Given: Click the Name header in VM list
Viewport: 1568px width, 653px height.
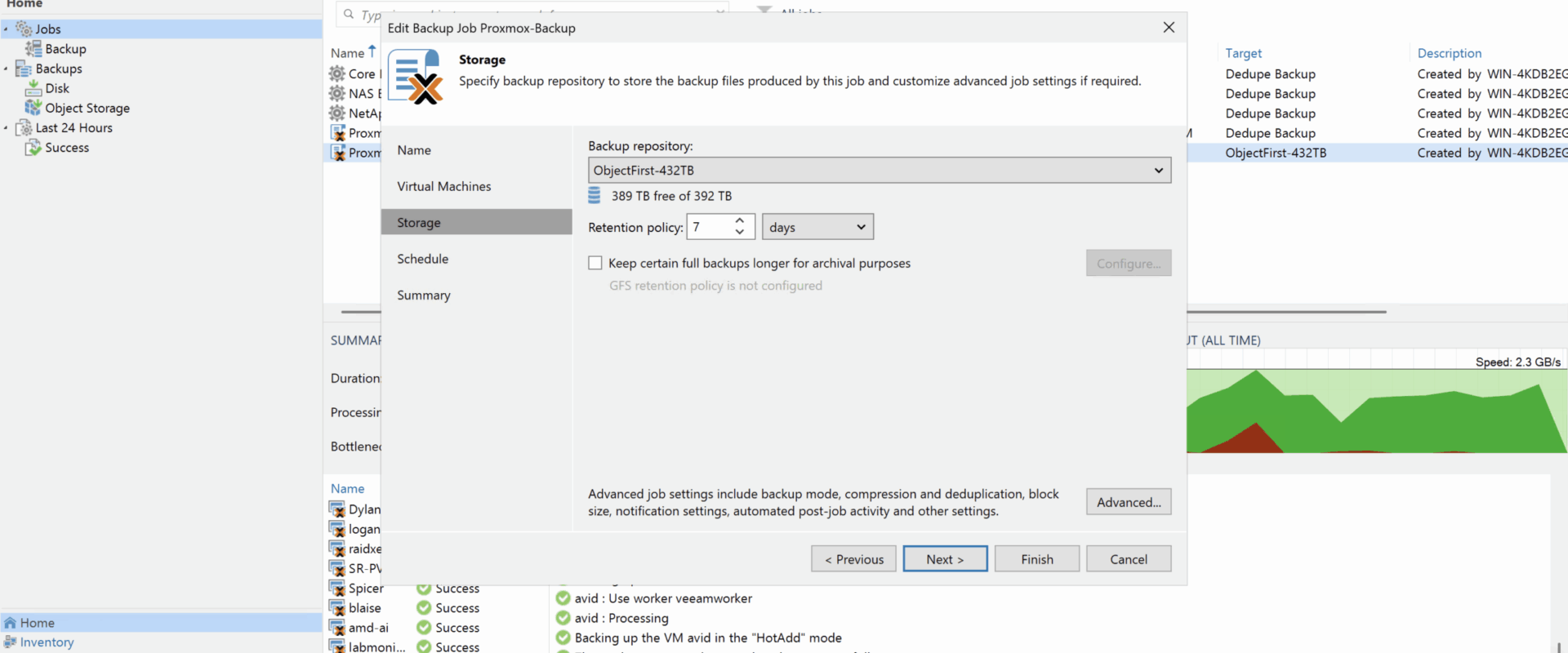Looking at the screenshot, I should (x=347, y=488).
